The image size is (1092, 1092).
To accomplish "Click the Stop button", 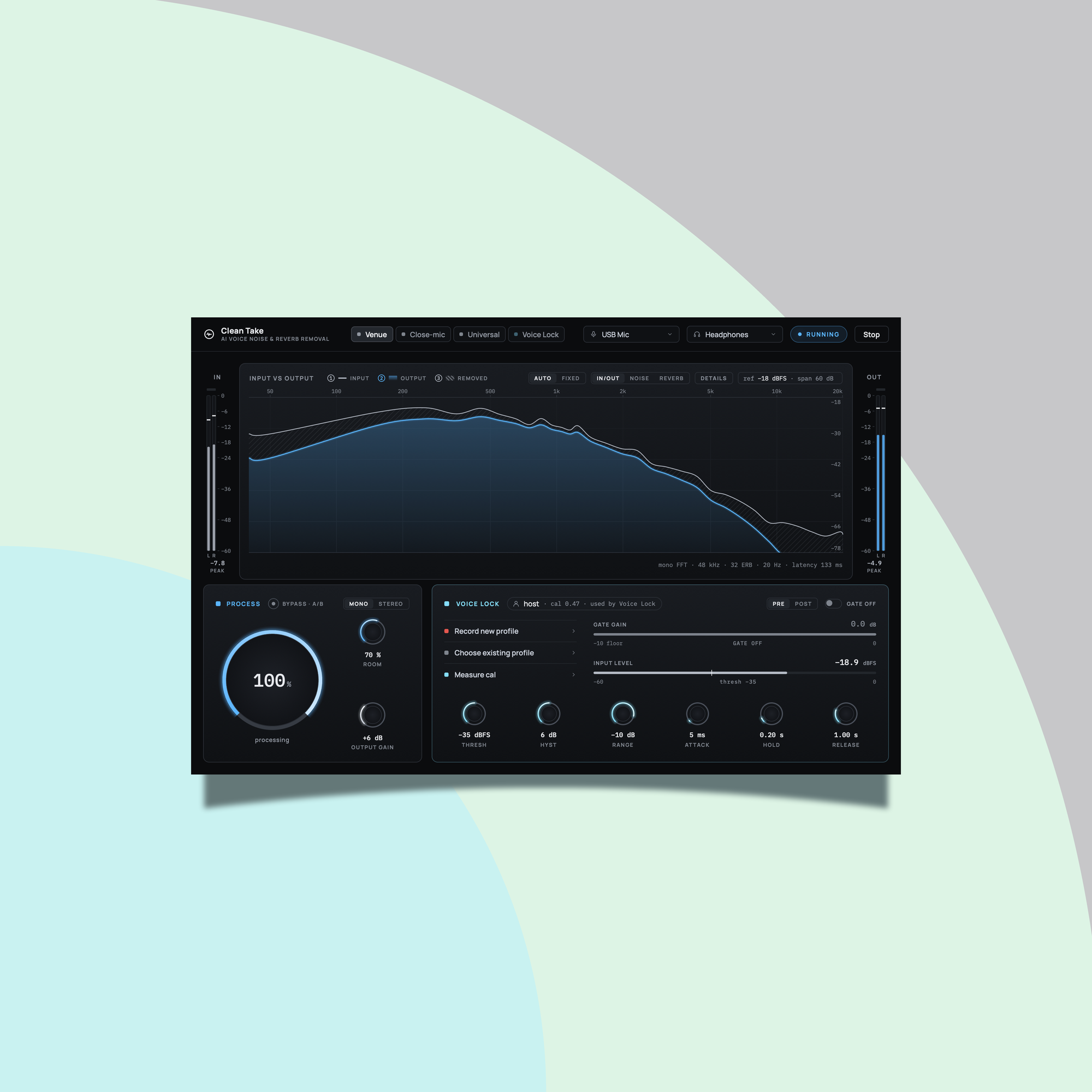I will 871,335.
